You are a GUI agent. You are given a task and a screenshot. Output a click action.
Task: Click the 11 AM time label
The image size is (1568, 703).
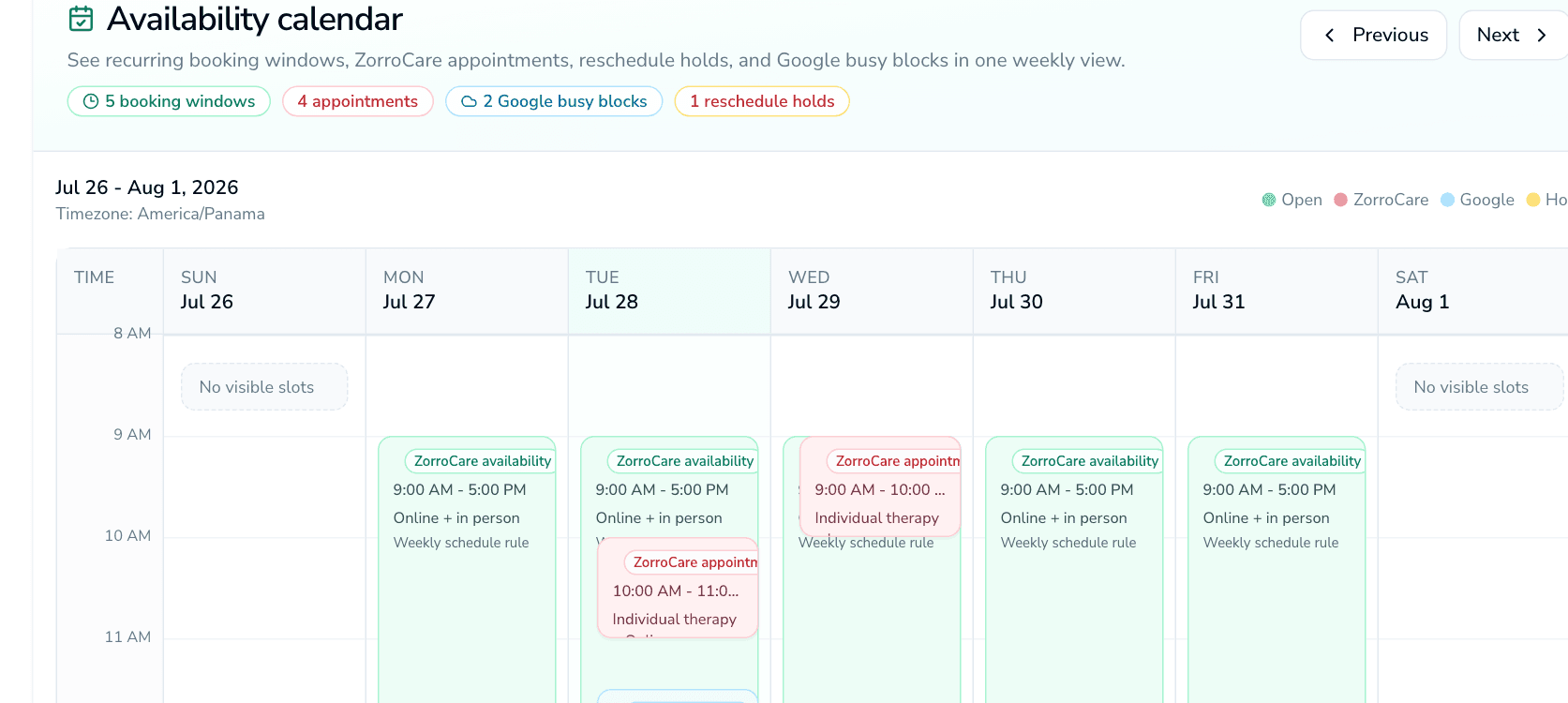coord(127,636)
